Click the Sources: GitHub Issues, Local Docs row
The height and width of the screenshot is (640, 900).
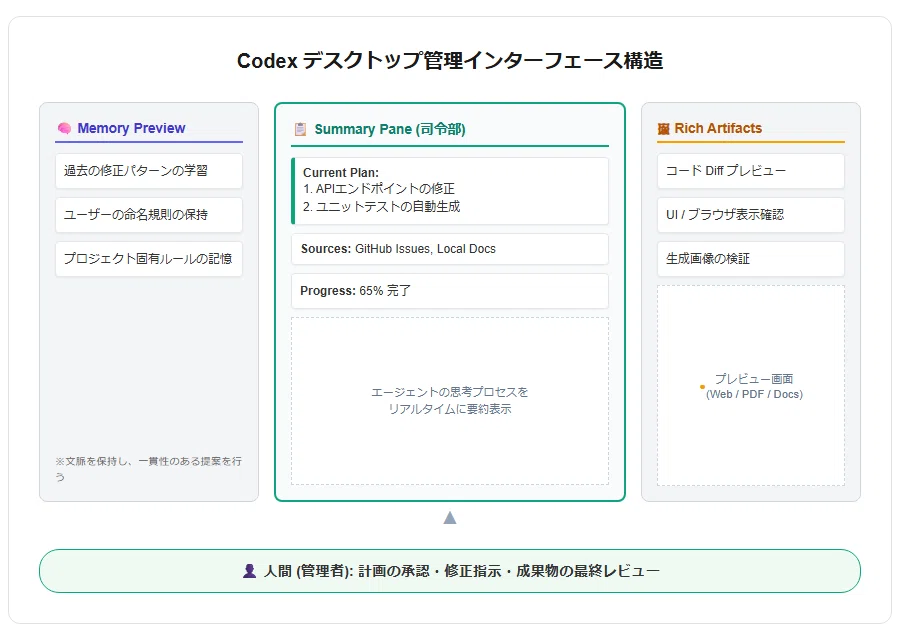[450, 249]
